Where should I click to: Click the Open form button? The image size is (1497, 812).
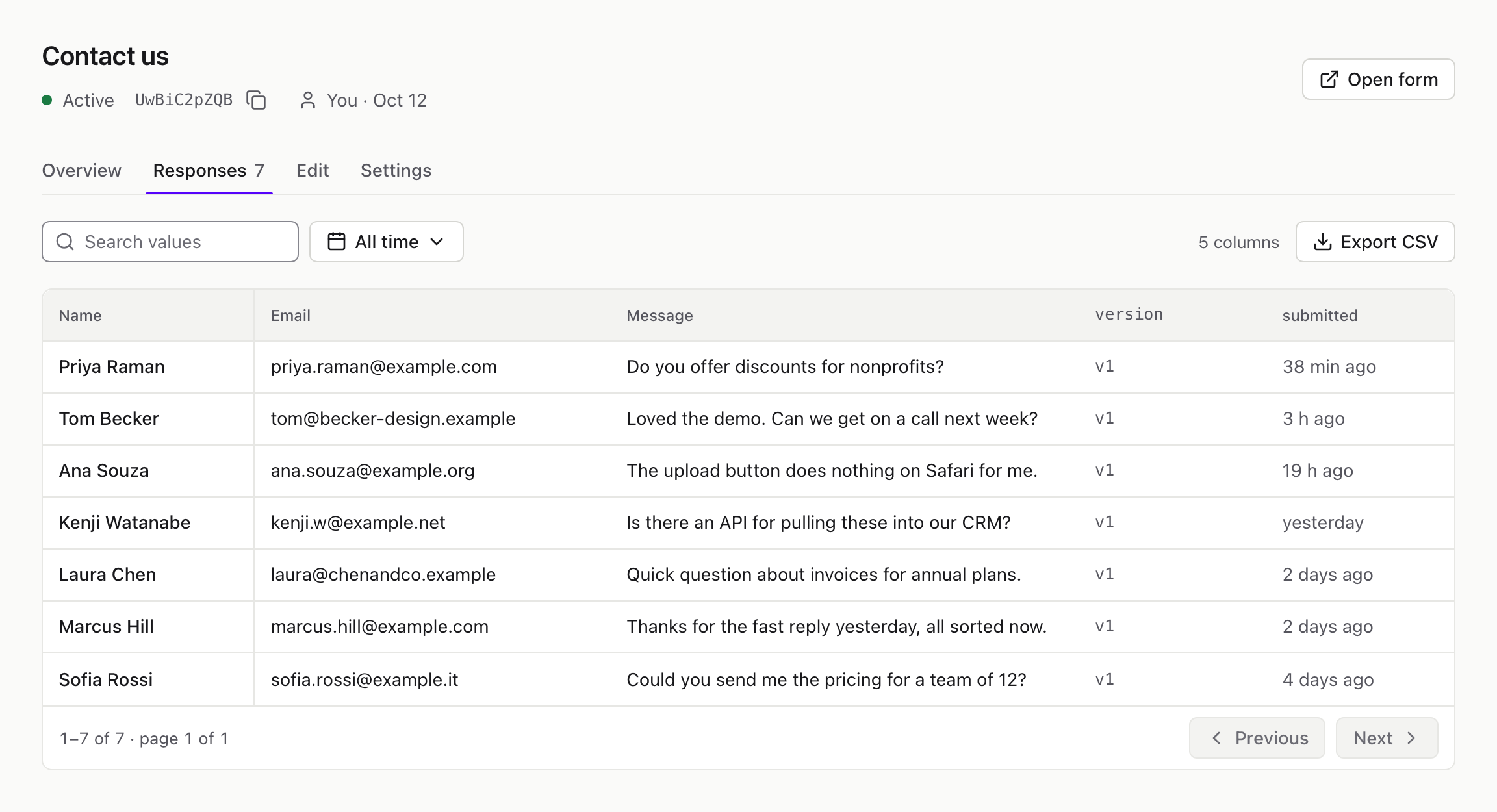point(1378,79)
